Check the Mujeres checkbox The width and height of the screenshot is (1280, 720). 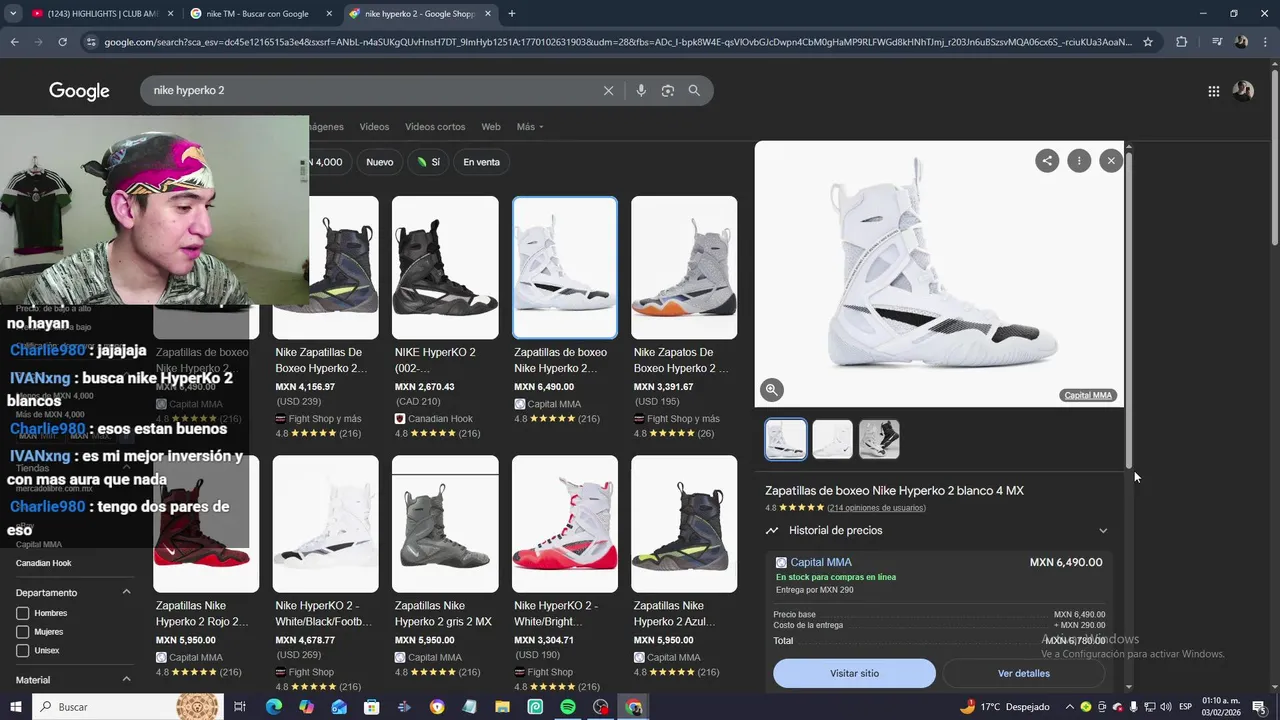(22, 632)
